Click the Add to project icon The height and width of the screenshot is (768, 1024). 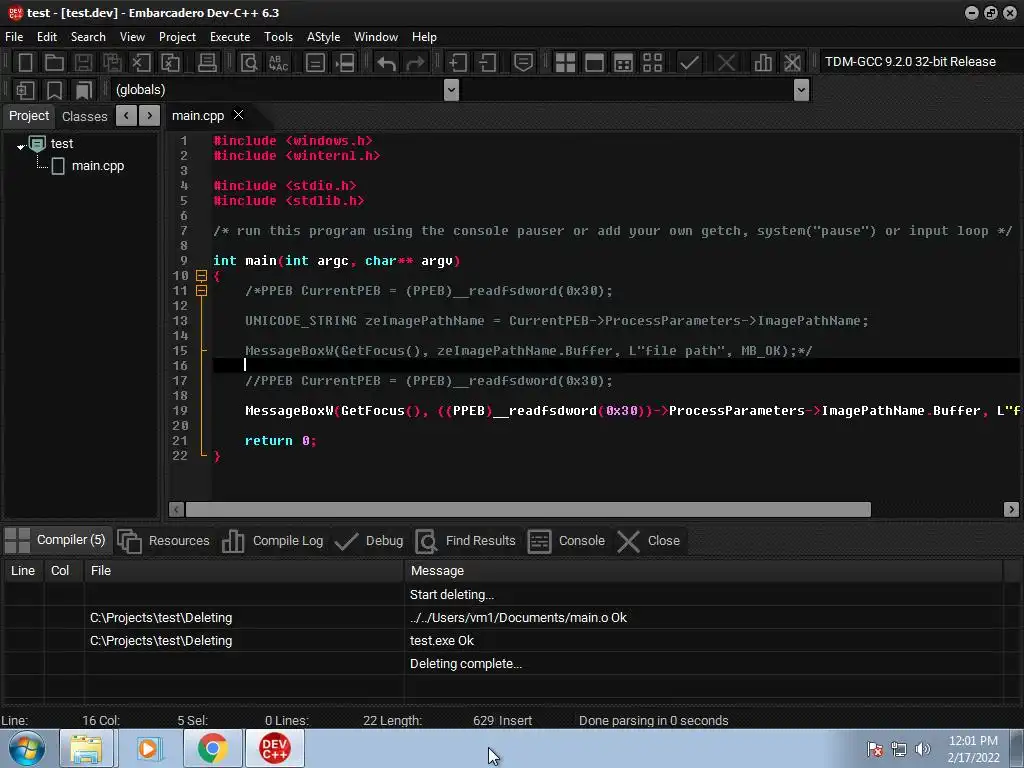458,63
